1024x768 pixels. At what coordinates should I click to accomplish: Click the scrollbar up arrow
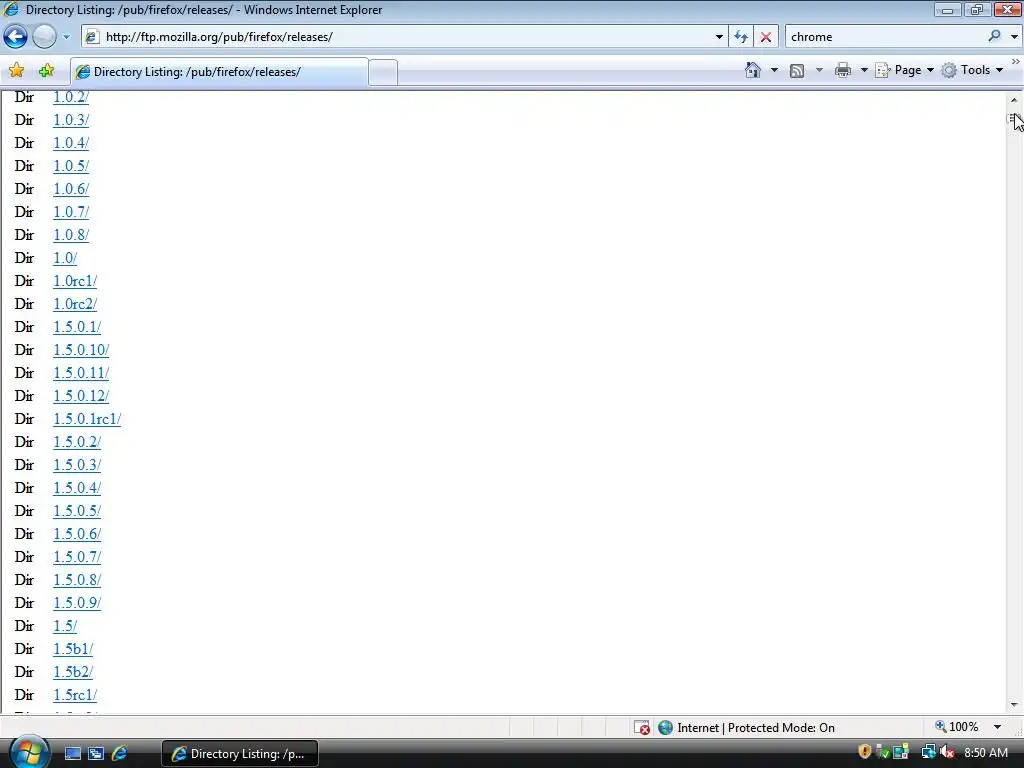(1014, 100)
